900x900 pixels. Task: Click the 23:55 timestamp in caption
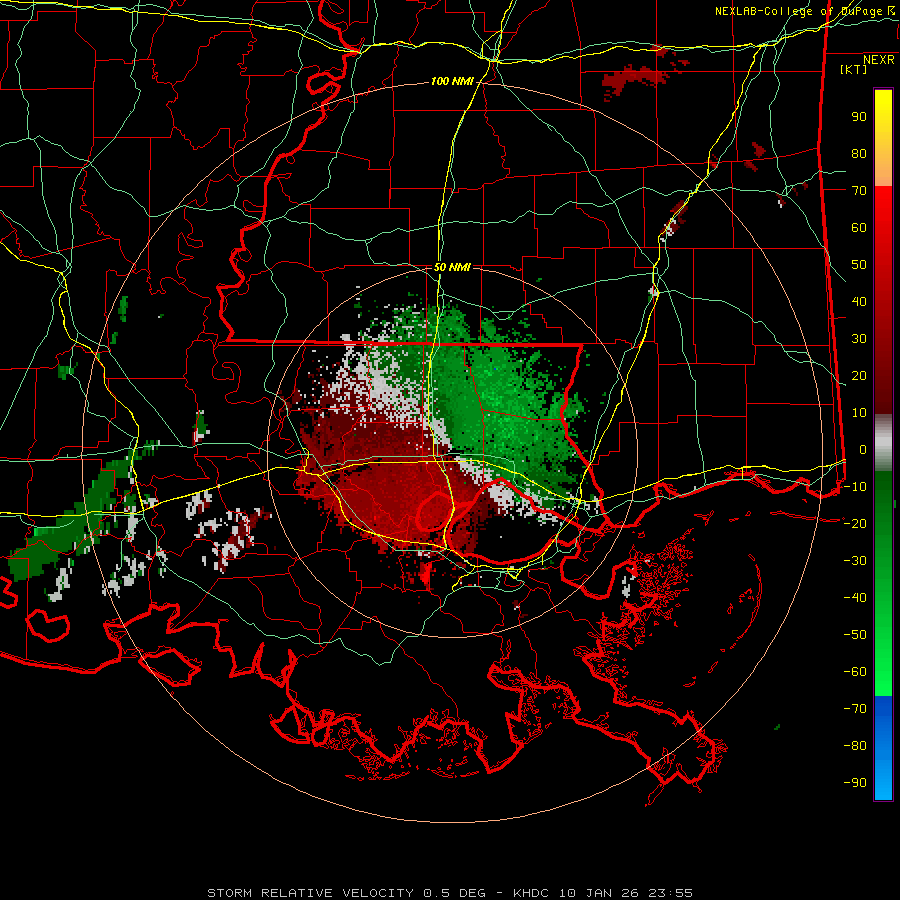[671, 893]
